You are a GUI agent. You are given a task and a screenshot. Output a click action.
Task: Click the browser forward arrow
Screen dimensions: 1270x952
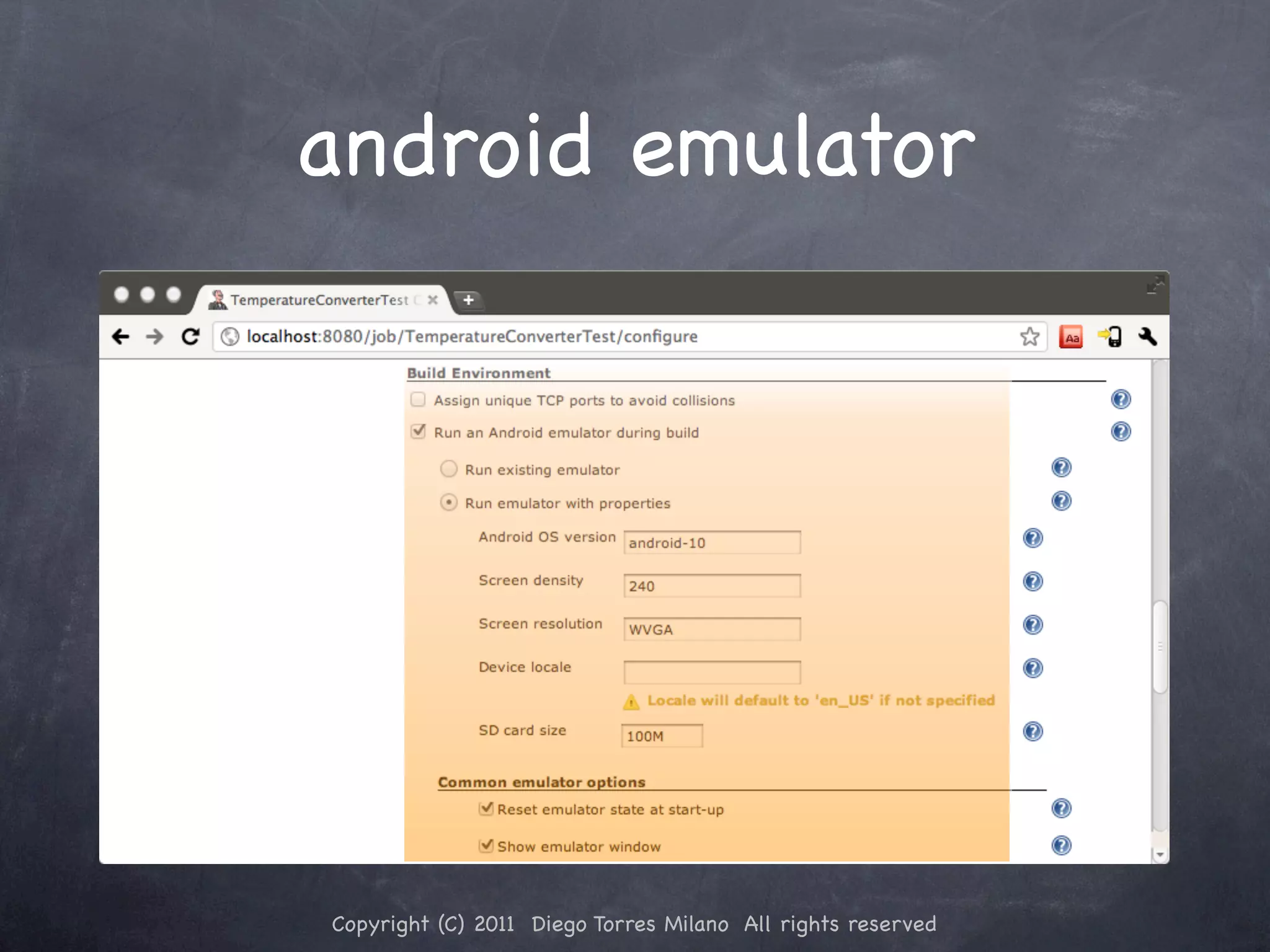click(x=154, y=337)
